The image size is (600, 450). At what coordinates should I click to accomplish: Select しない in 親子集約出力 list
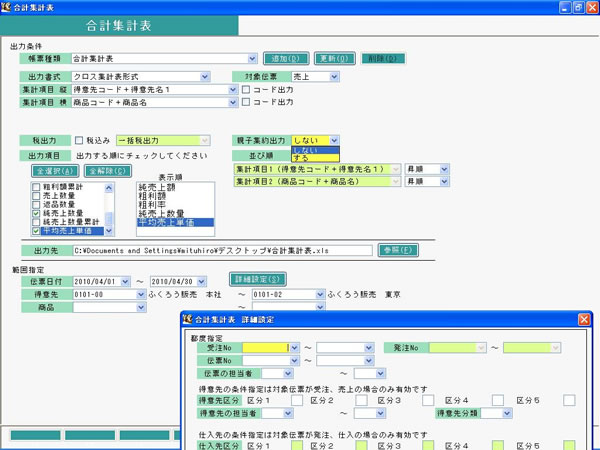[315, 150]
